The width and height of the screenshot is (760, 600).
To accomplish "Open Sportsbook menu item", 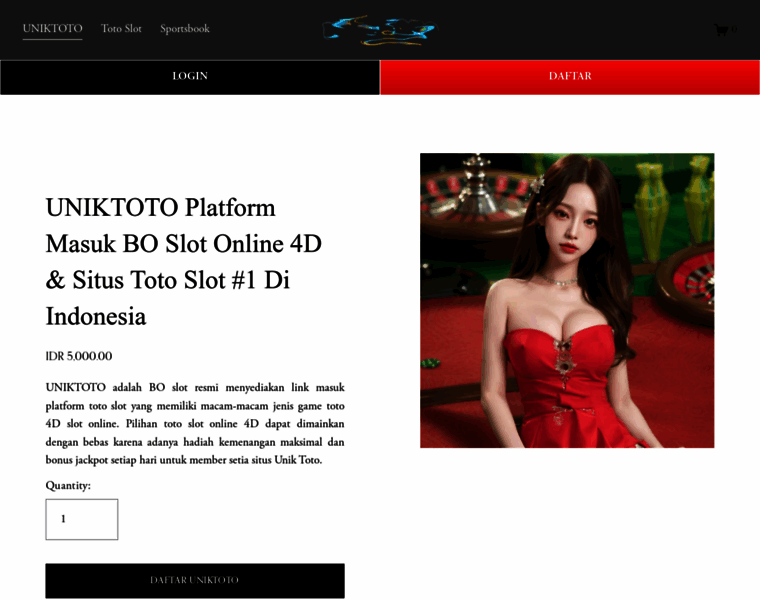I will coord(185,29).
